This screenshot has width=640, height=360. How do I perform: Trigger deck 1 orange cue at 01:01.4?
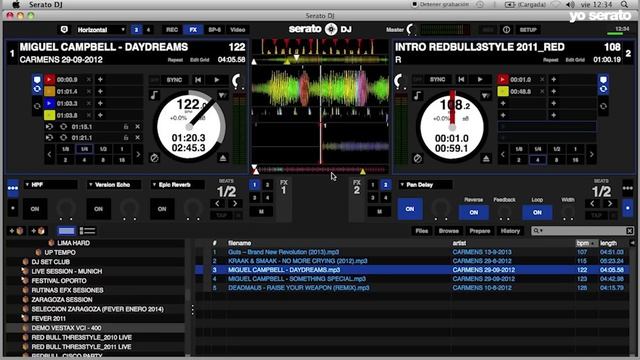pos(49,91)
